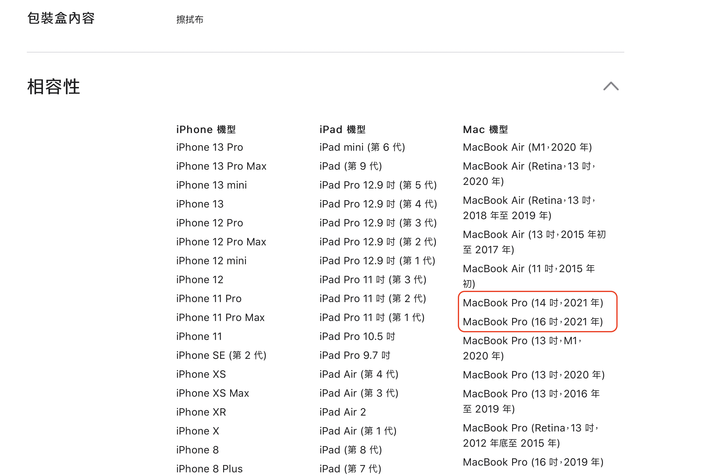Select MacBook Pro (14 吋, 2021 年)

click(x=533, y=303)
